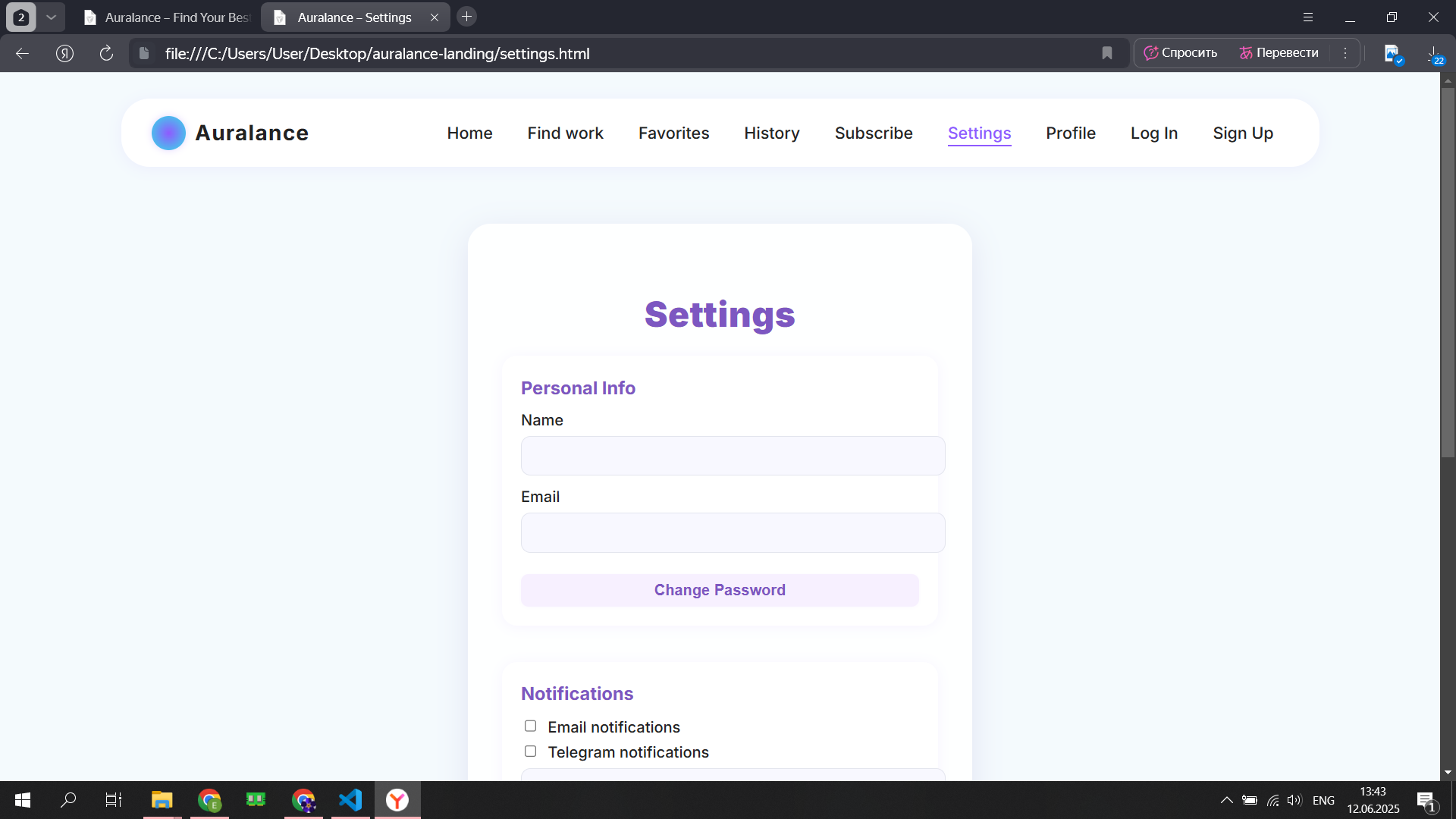Expand the tab list dropdown chevron
Screen dimensions: 1456x819
[51, 17]
